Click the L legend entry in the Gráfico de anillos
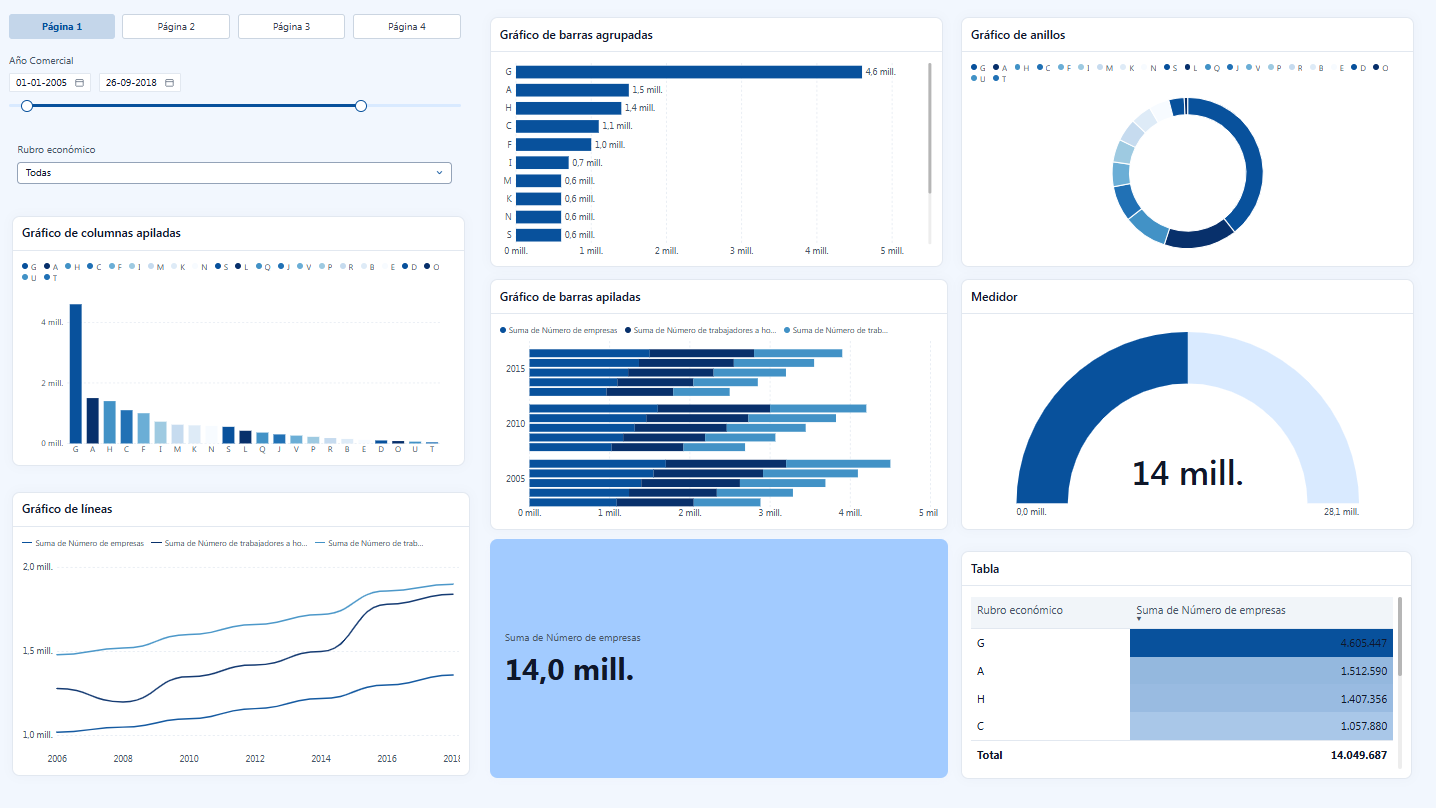Image resolution: width=1436 pixels, height=808 pixels. [x=1191, y=68]
